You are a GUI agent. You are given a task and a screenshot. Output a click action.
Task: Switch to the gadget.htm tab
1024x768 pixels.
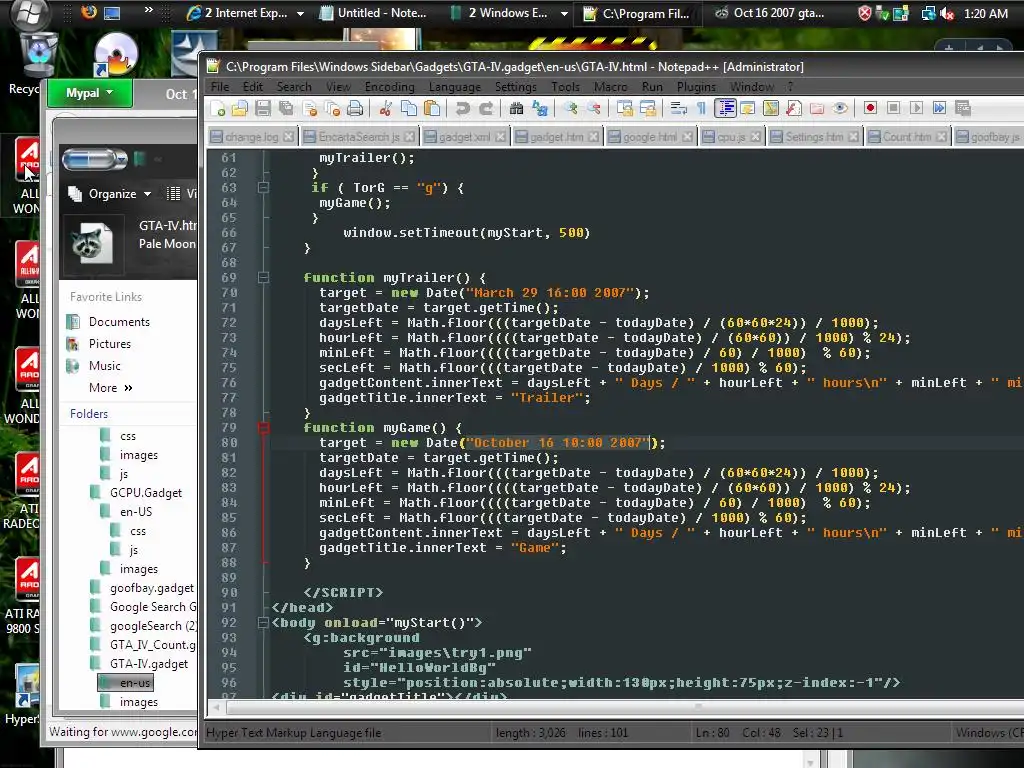pyautogui.click(x=556, y=137)
